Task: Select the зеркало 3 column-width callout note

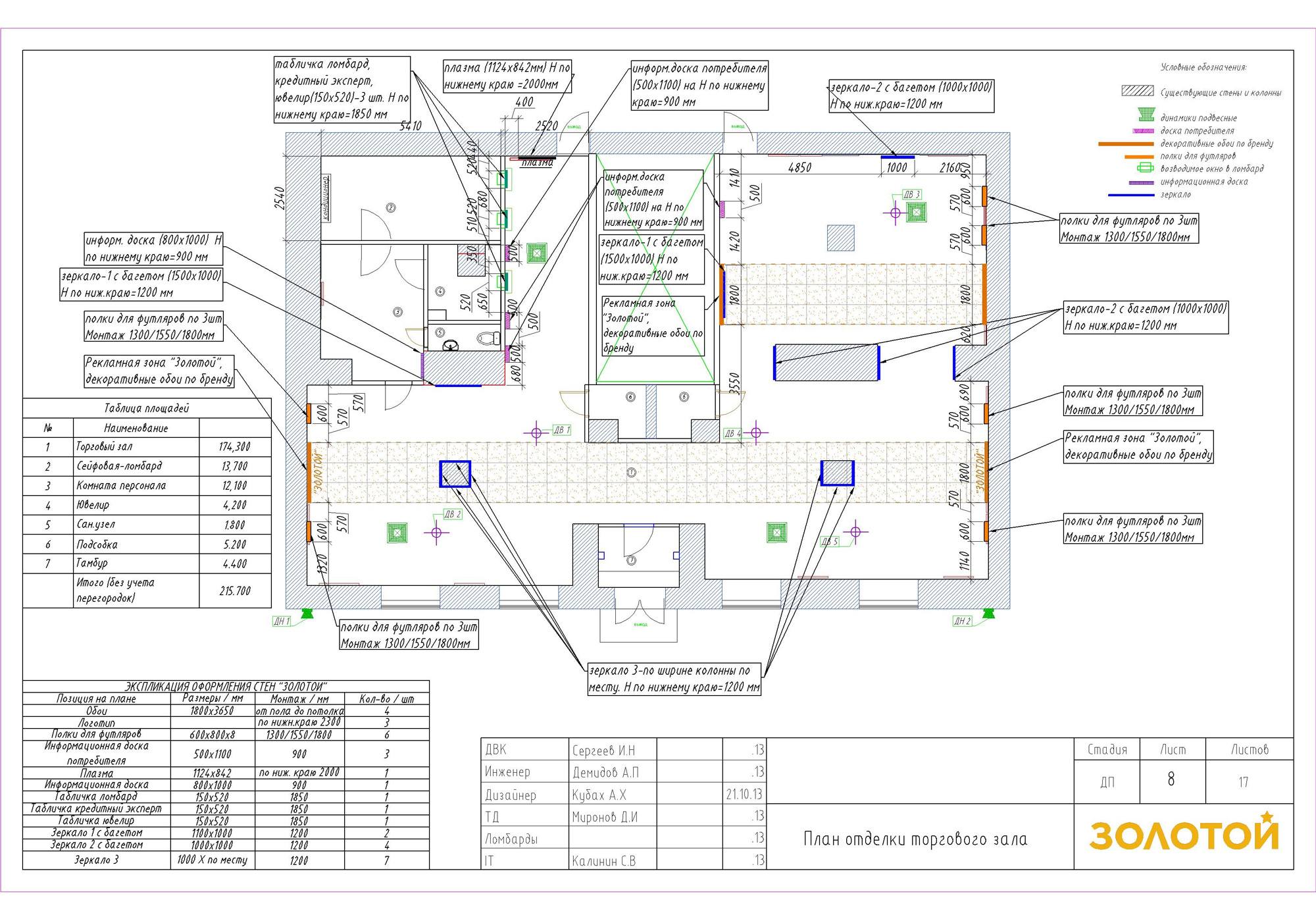Action: click(x=674, y=679)
